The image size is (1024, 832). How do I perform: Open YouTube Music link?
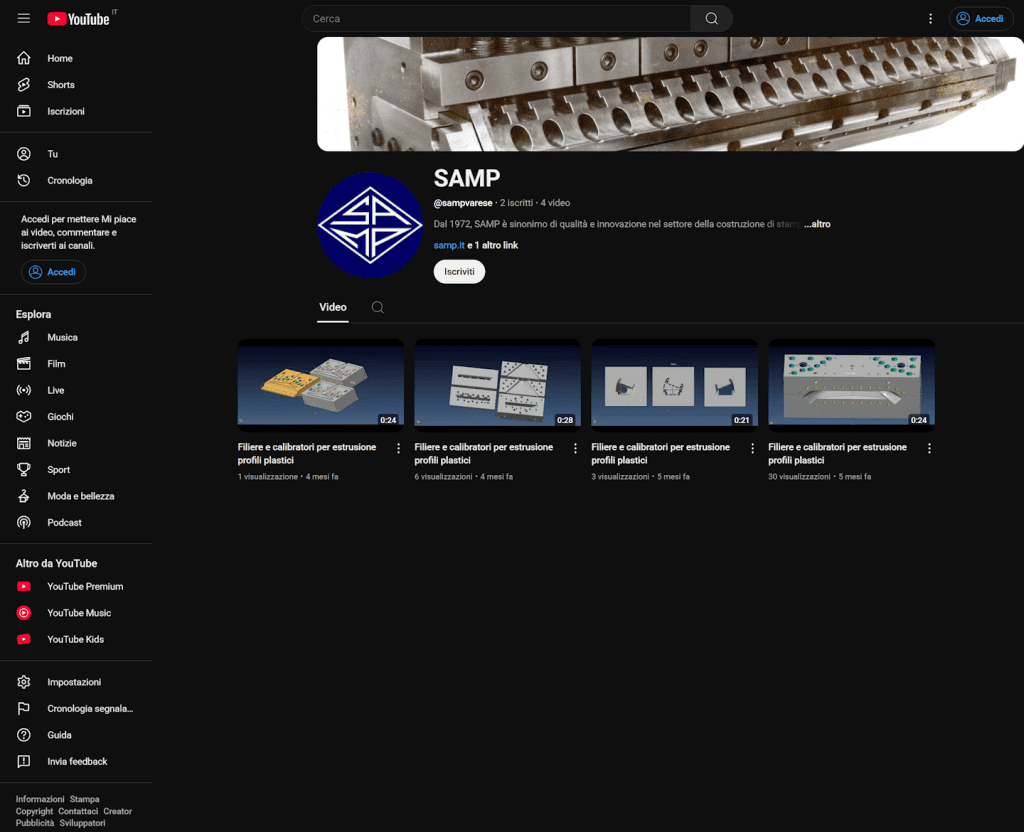click(x=78, y=613)
